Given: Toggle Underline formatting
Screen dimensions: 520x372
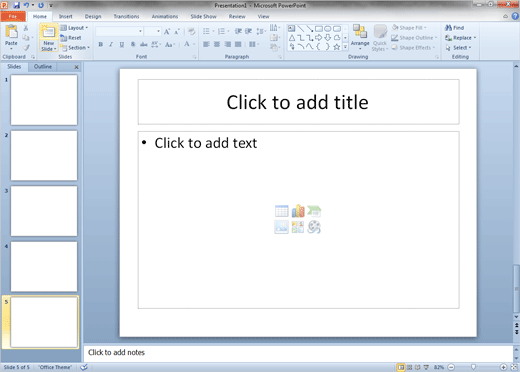Looking at the screenshot, I should [x=122, y=44].
